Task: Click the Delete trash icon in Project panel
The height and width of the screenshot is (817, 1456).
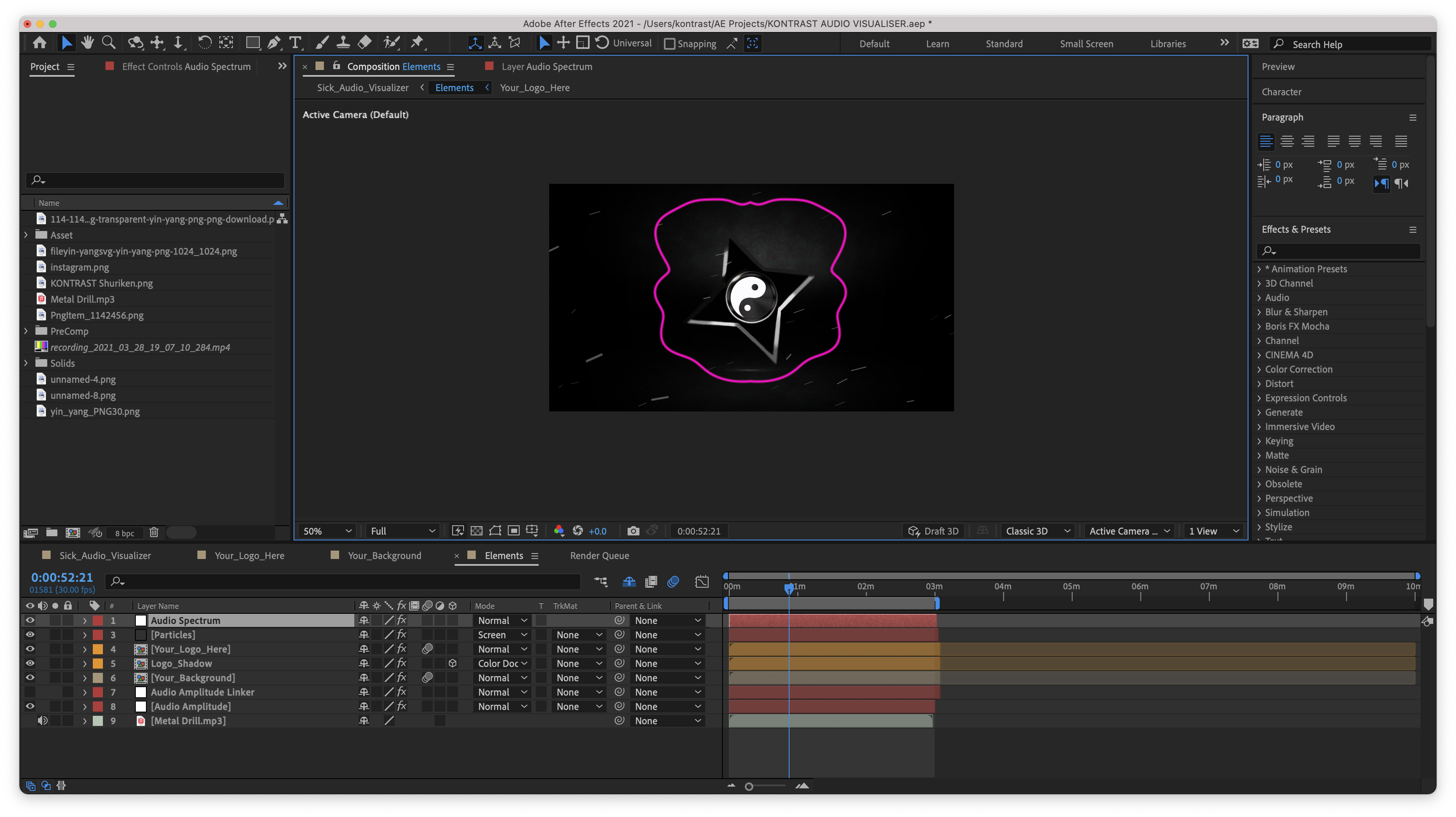Action: tap(154, 532)
